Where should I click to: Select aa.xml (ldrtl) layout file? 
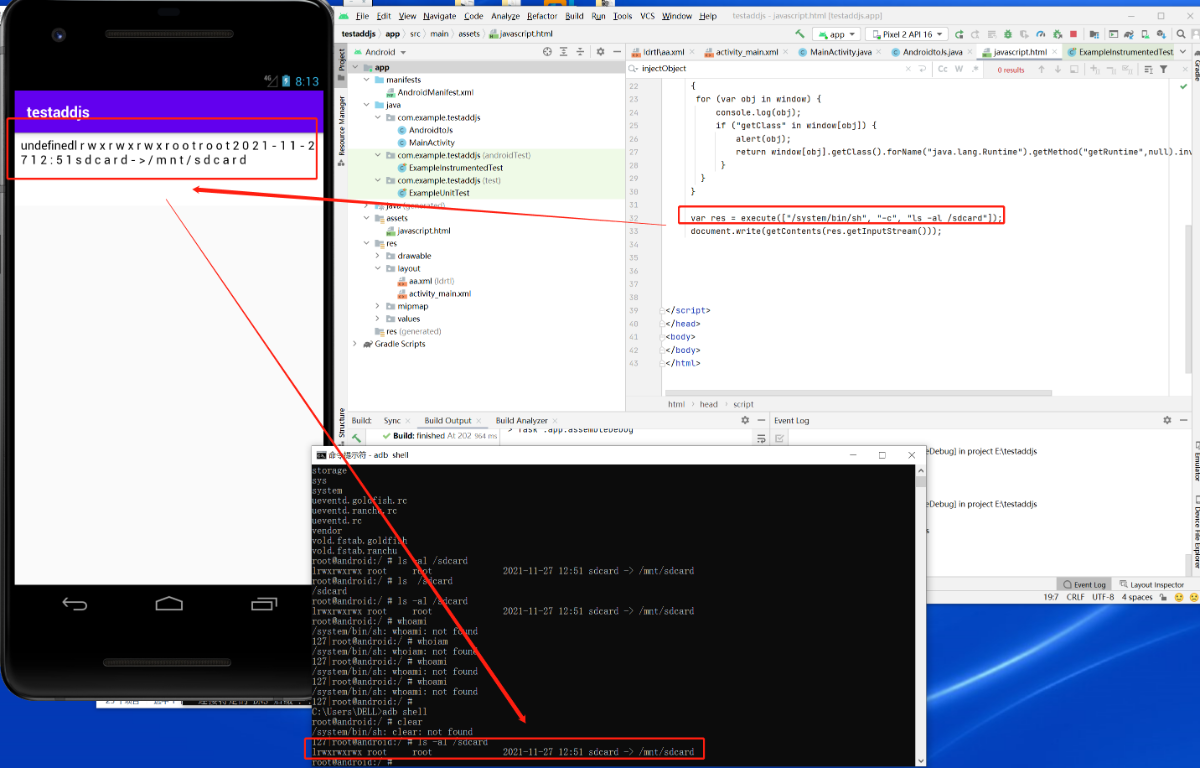click(425, 281)
